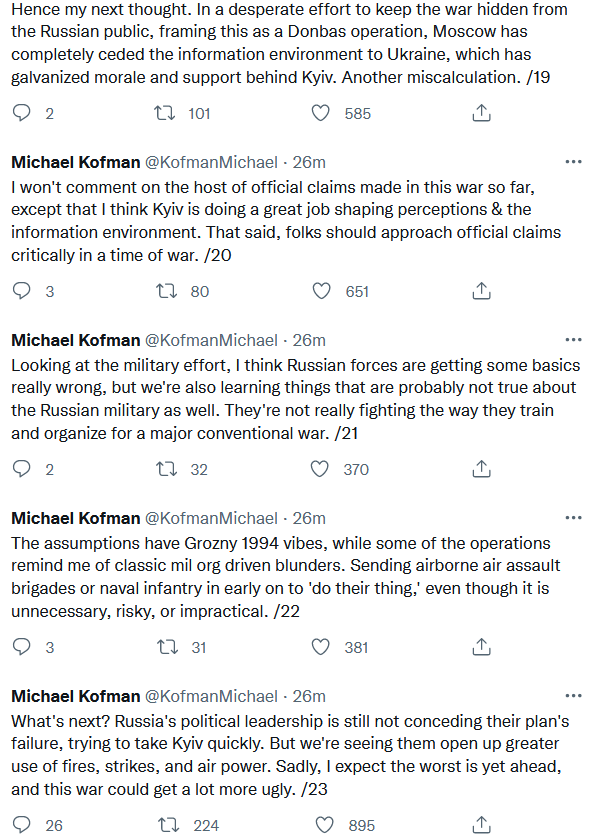The image size is (598, 838).
Task: Like the /22 Grozny 1994 tweet
Action: tap(320, 647)
